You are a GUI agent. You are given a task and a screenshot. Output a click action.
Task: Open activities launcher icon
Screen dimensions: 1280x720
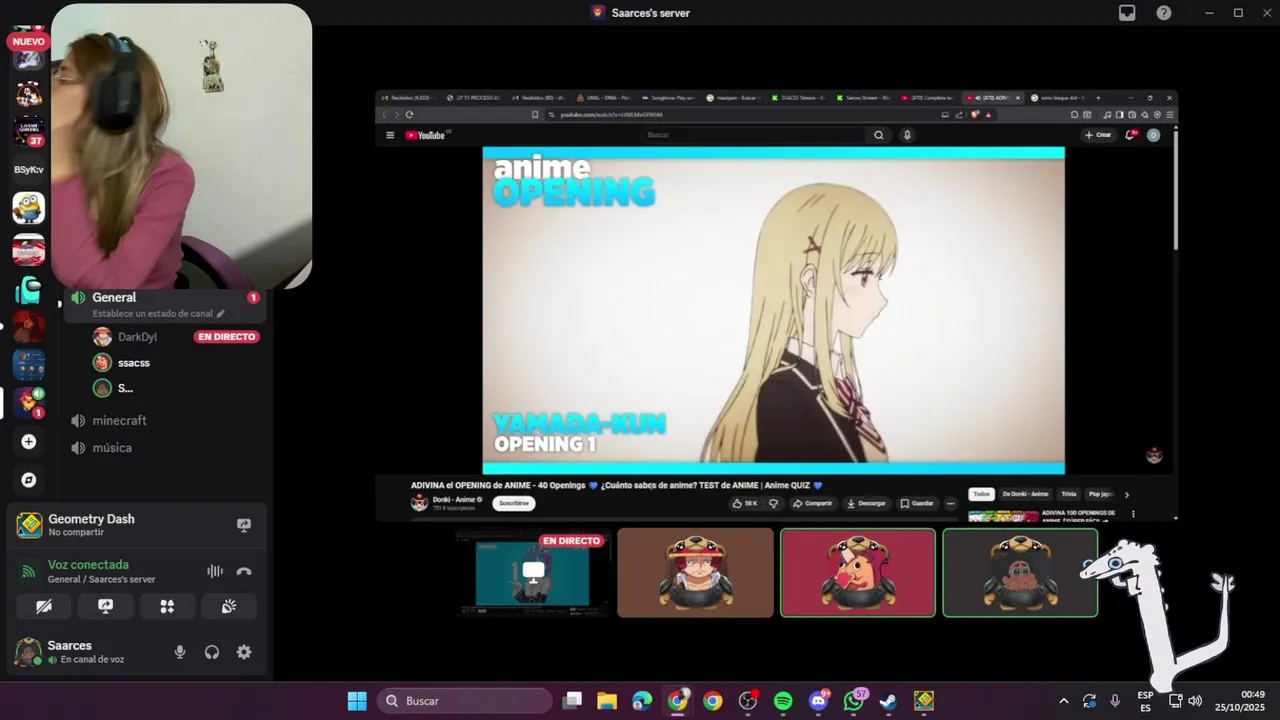[x=167, y=606]
